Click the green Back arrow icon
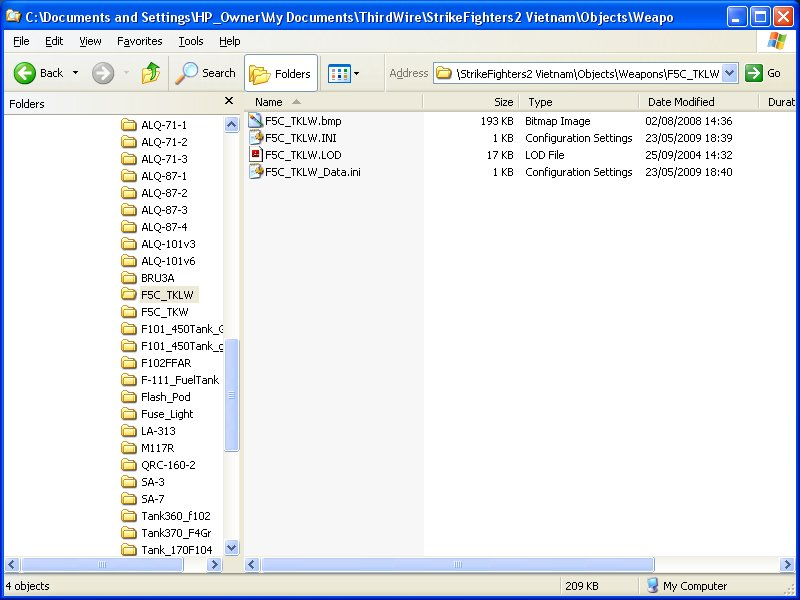This screenshot has height=600, width=800. pyautogui.click(x=24, y=73)
